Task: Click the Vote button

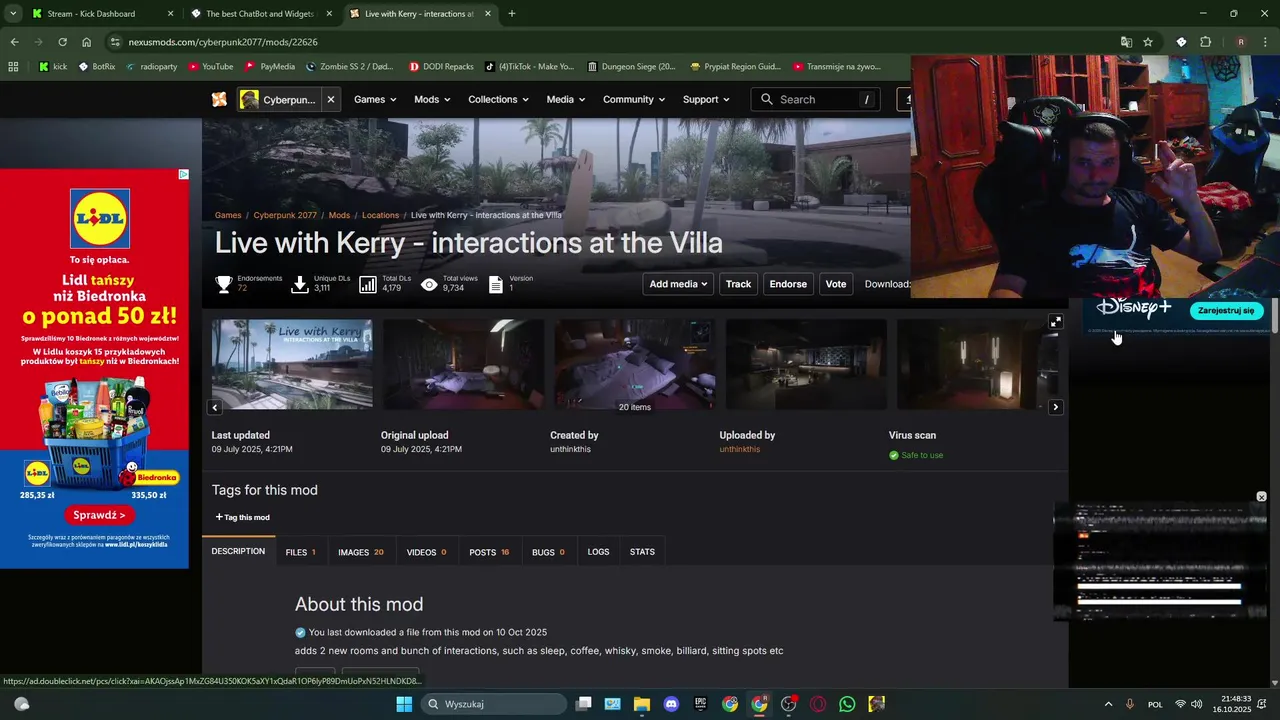Action: [836, 284]
